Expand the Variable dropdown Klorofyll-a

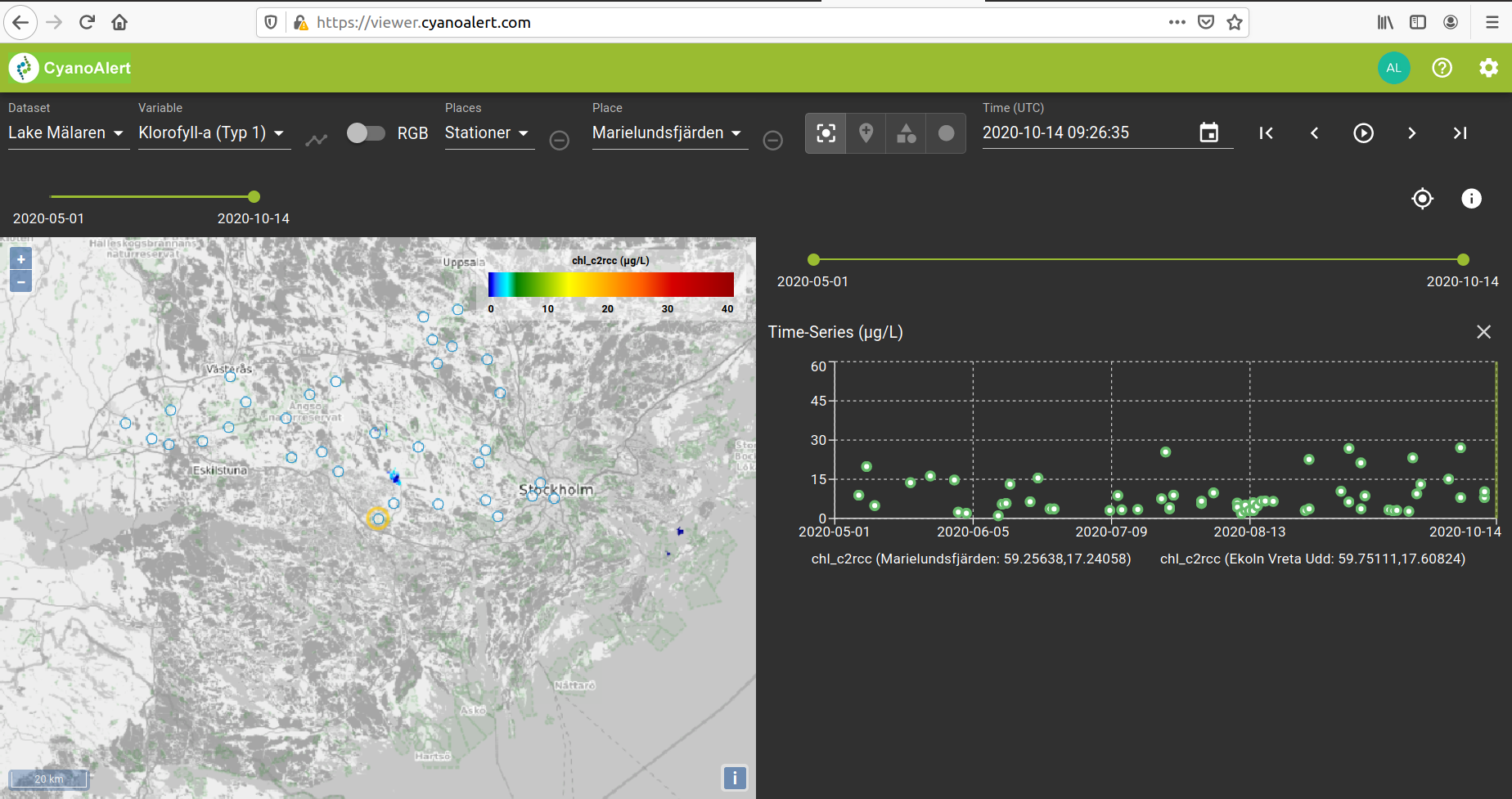tap(211, 133)
